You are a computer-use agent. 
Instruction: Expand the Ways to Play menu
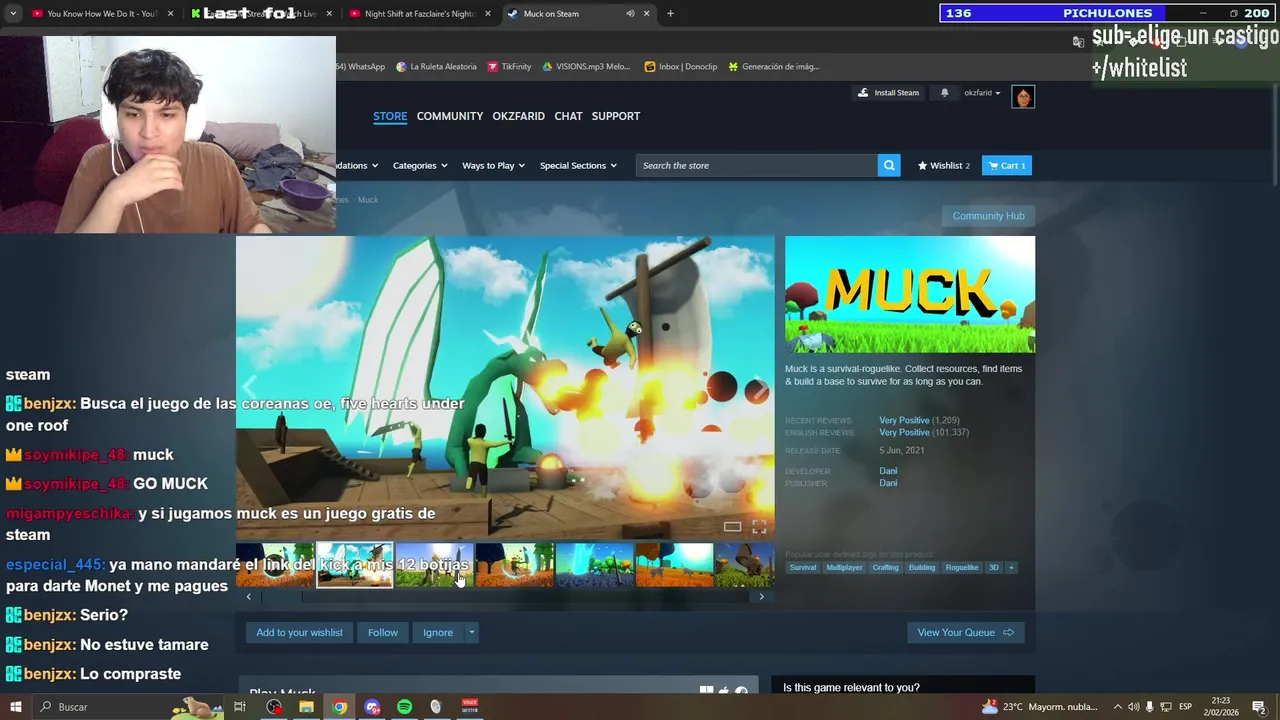coord(493,165)
